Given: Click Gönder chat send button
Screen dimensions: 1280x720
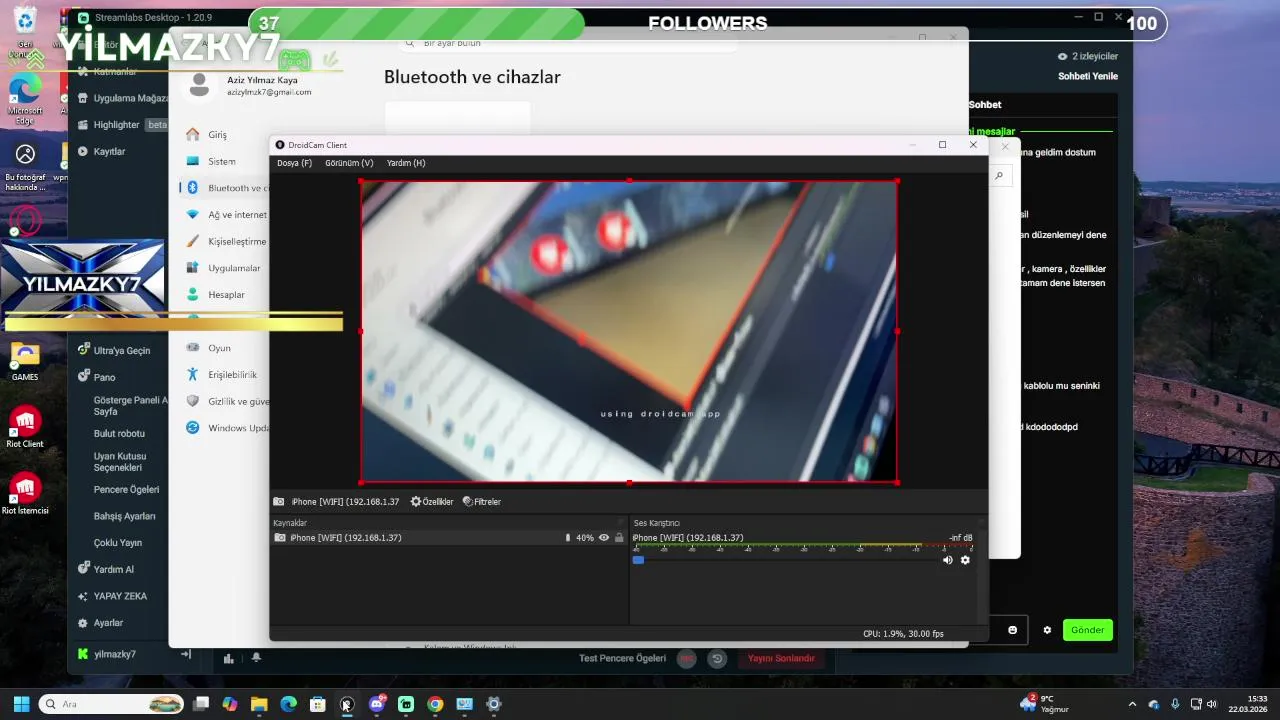Looking at the screenshot, I should point(1088,630).
